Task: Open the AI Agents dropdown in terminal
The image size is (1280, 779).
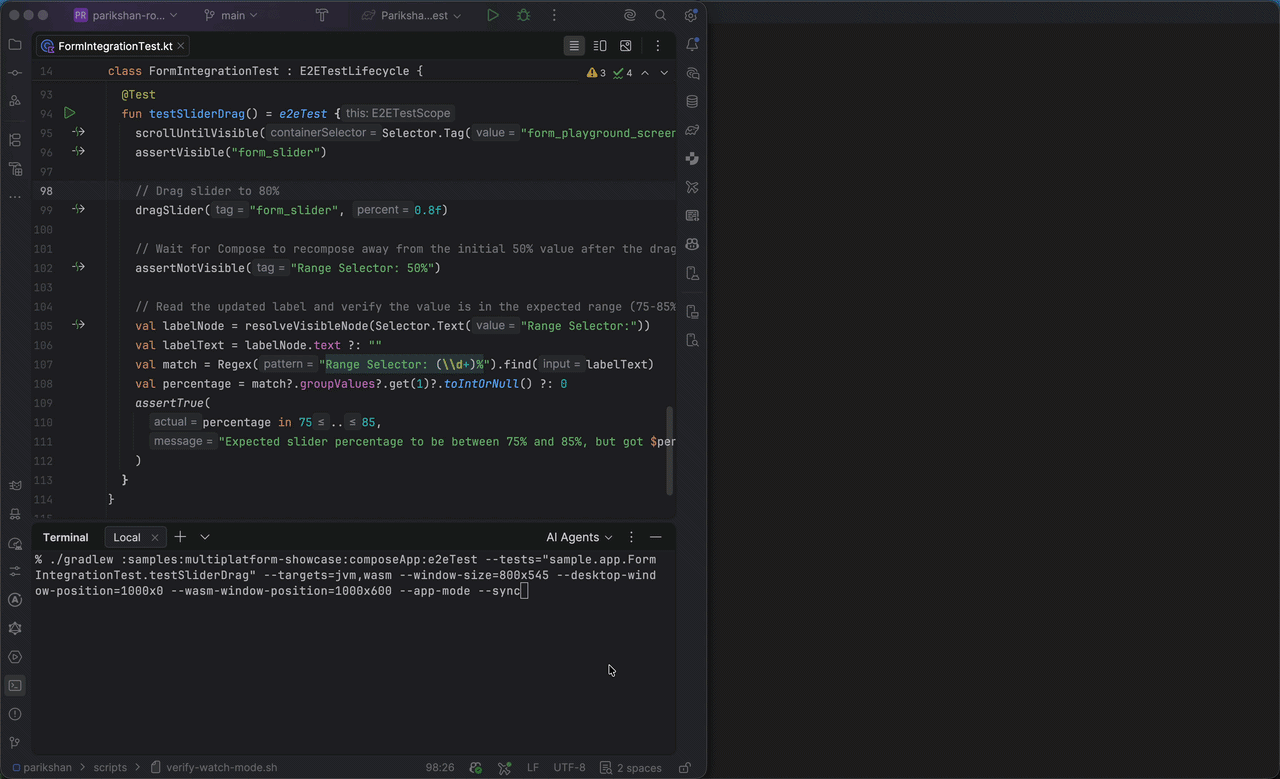Action: (x=579, y=537)
